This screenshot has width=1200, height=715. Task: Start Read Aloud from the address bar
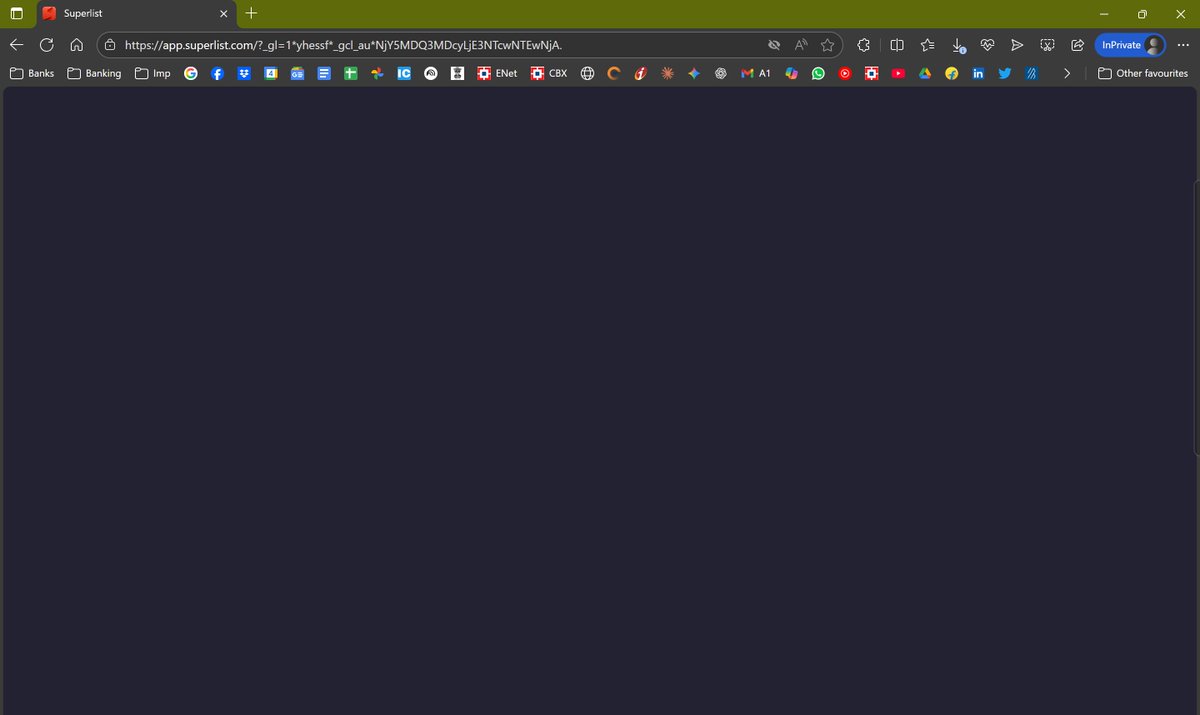tap(801, 45)
